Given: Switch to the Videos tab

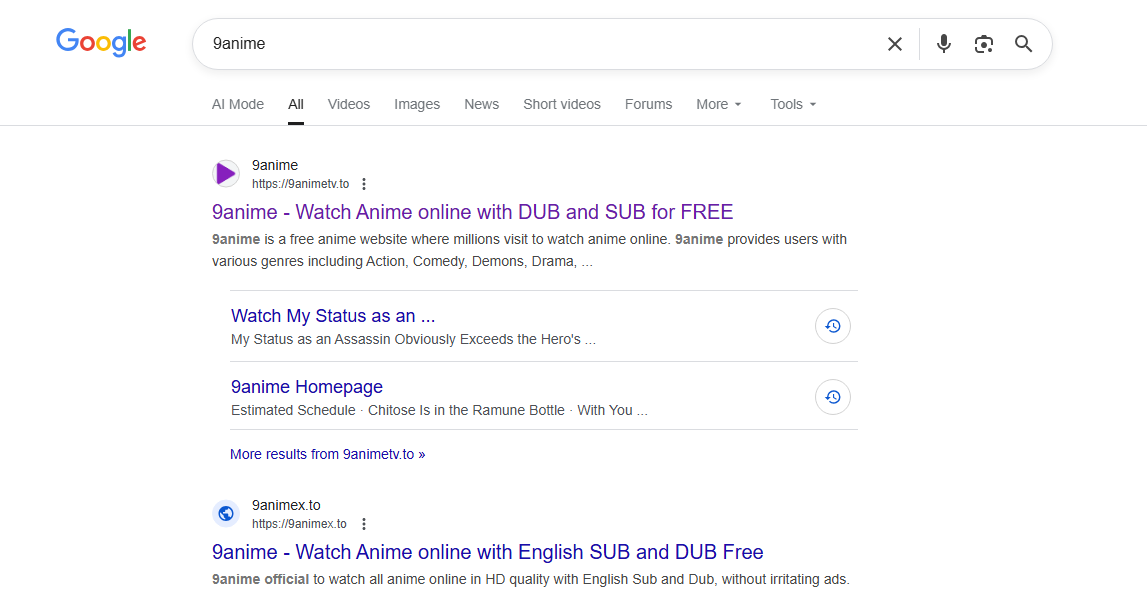Looking at the screenshot, I should [349, 104].
